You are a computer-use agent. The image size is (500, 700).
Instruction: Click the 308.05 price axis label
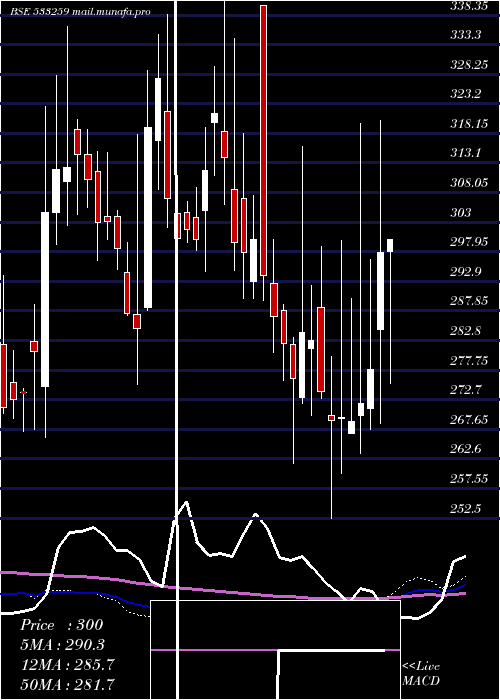[x=468, y=183]
